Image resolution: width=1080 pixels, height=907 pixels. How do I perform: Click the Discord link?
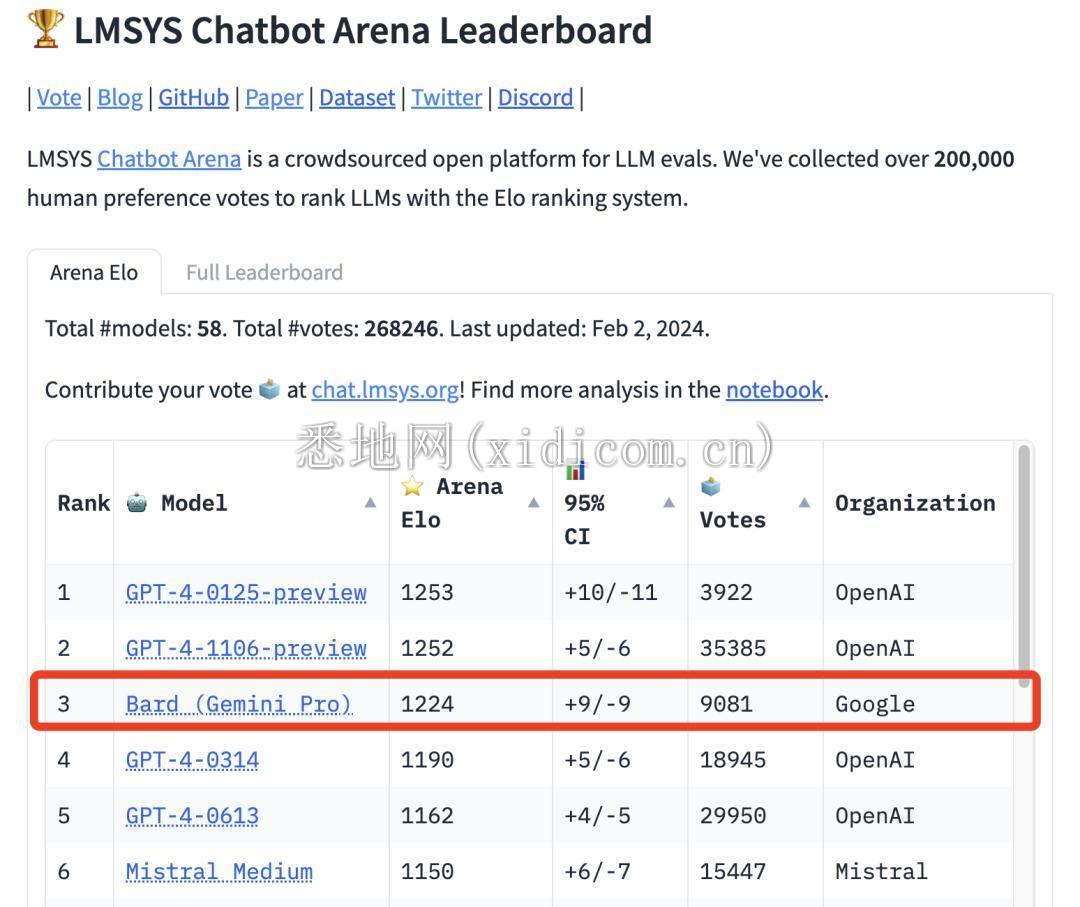[535, 97]
